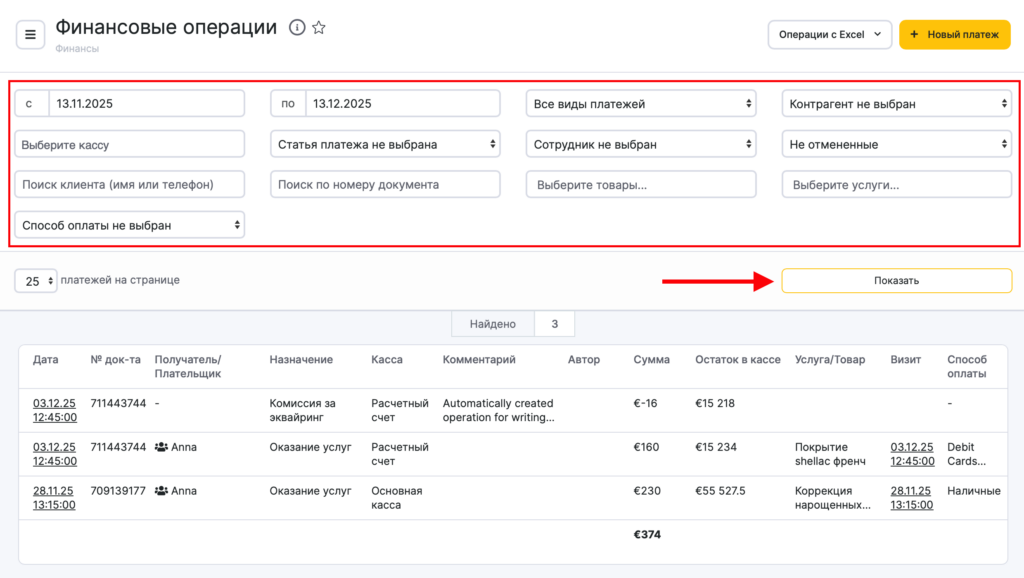Focus the Поиск клиента search field
Image resolution: width=1024 pixels, height=578 pixels.
(x=129, y=185)
